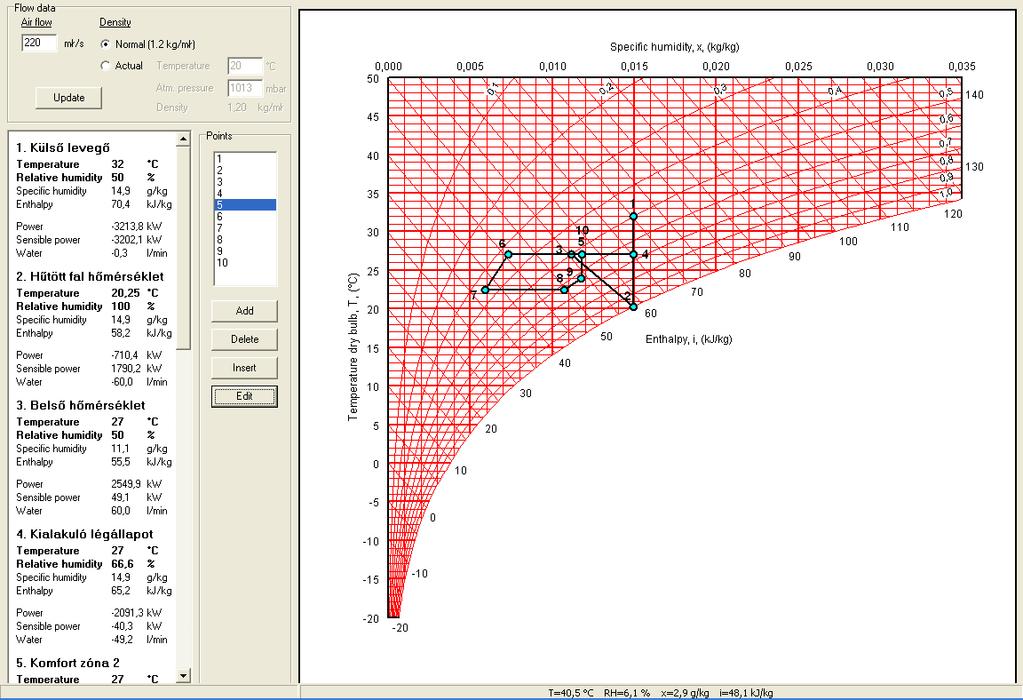The height and width of the screenshot is (700, 1023).
Task: Click the Insert point button
Action: [x=245, y=368]
